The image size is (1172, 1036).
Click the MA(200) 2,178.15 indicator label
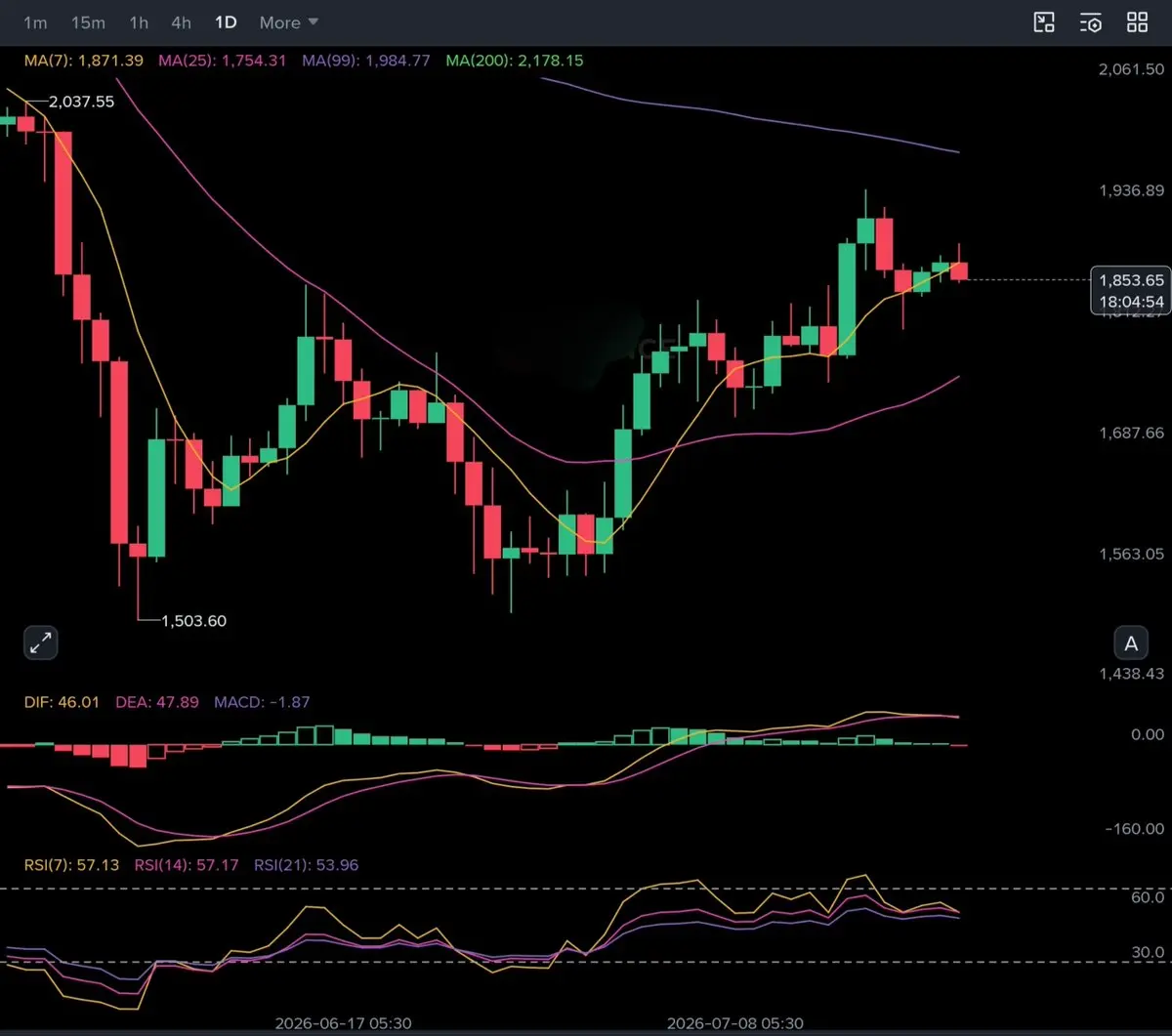pos(515,61)
